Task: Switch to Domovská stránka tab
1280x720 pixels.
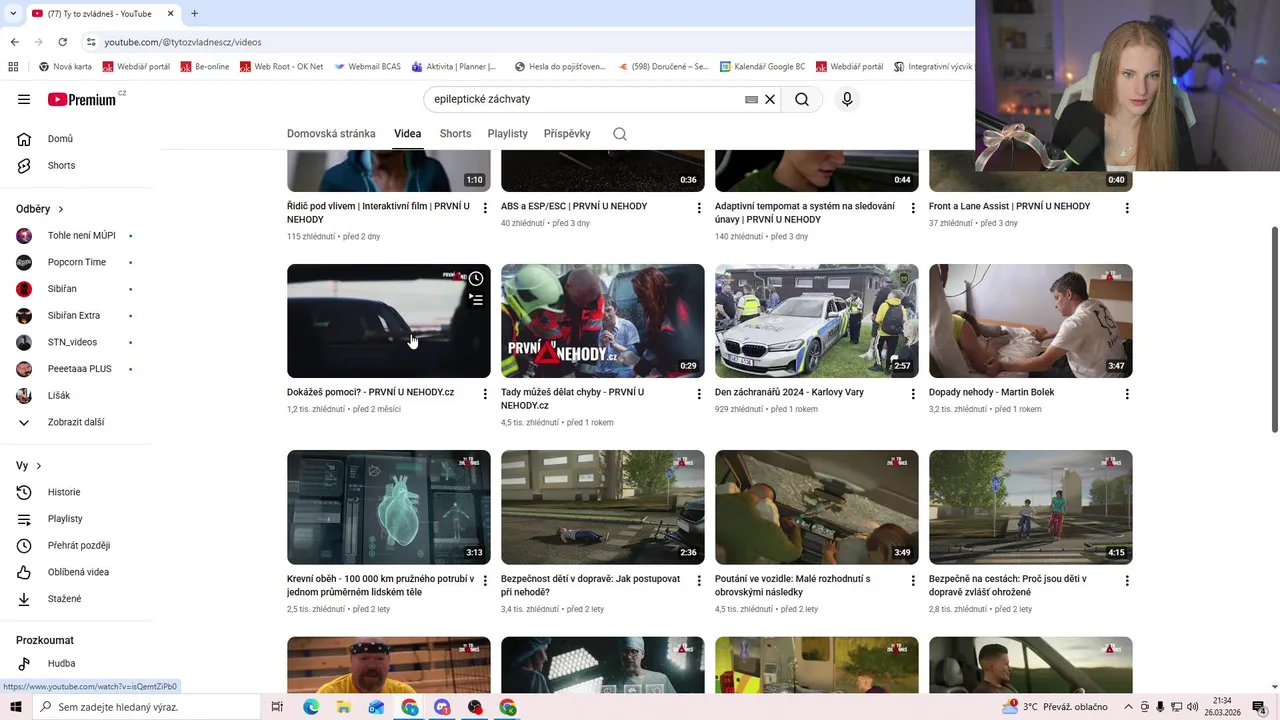Action: point(331,134)
